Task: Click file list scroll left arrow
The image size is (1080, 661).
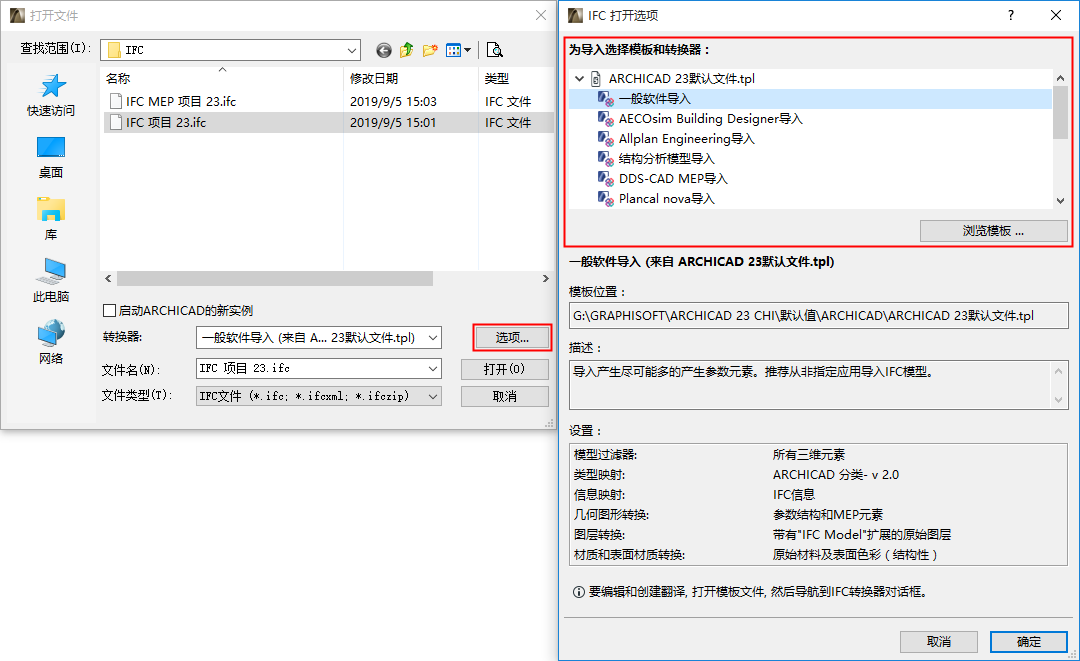Action: (x=108, y=279)
